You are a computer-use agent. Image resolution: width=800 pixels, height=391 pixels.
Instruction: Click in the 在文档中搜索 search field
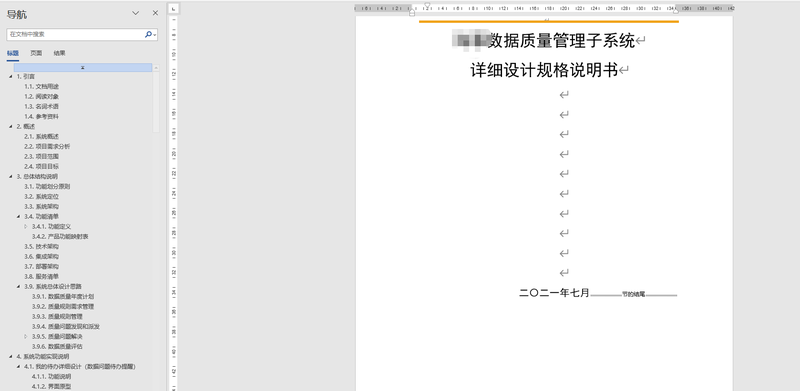(x=76, y=34)
